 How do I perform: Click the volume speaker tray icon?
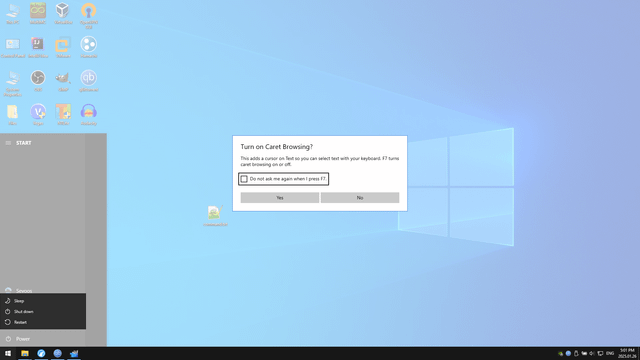(592, 353)
